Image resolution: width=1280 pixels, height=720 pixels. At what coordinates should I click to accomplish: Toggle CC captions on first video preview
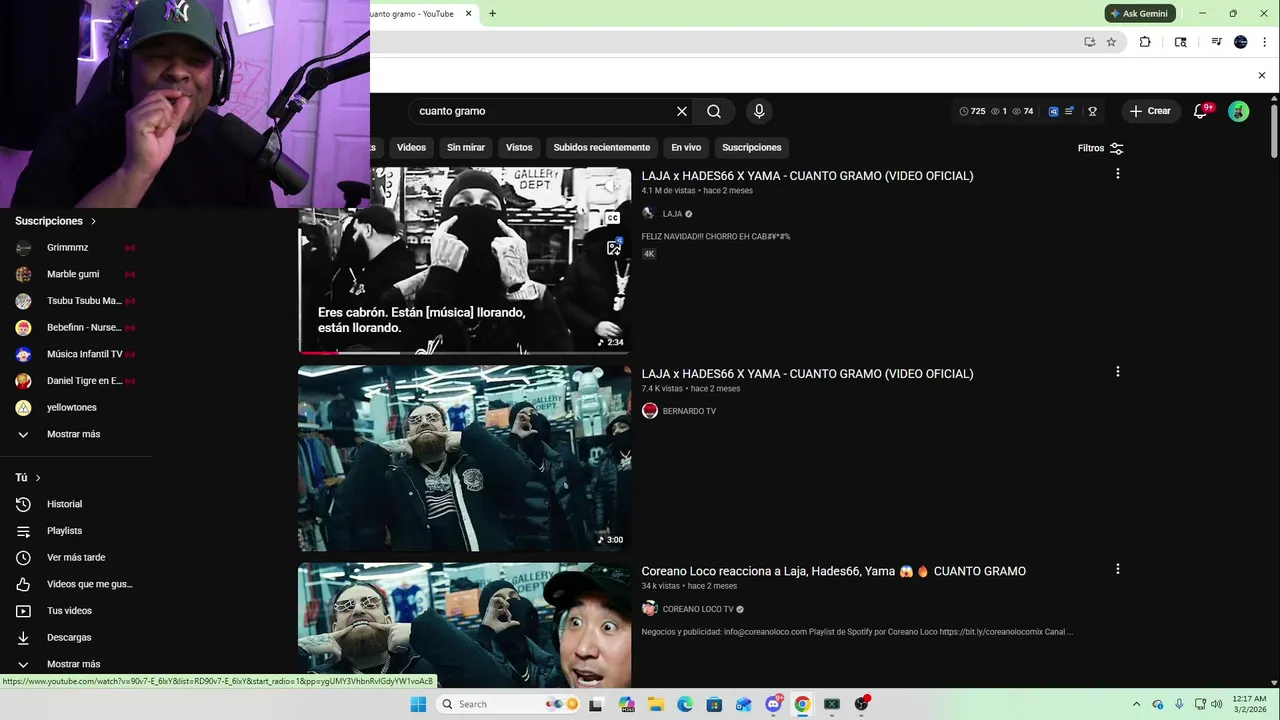coord(612,218)
